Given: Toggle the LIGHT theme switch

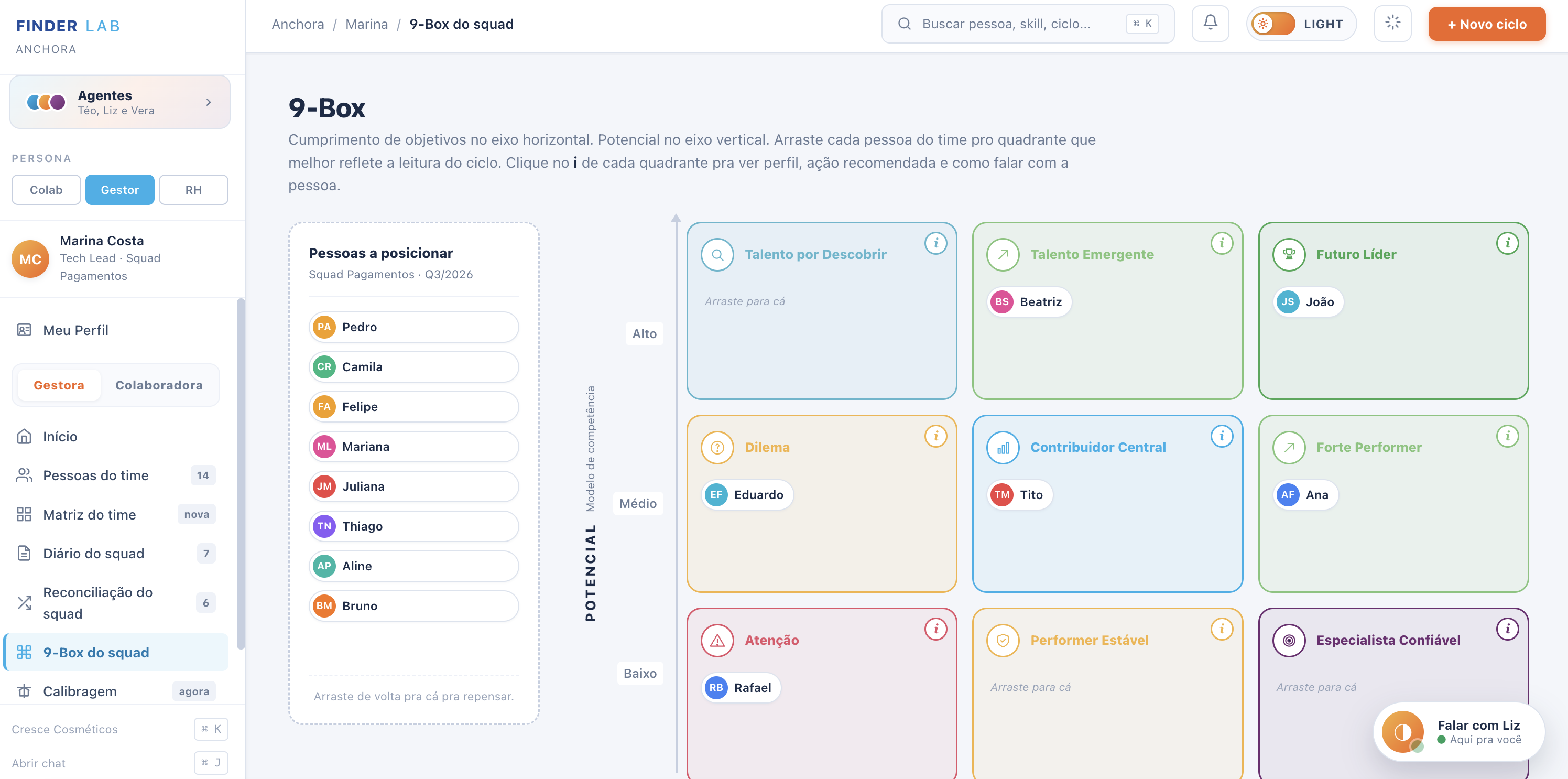Looking at the screenshot, I should 1273,24.
